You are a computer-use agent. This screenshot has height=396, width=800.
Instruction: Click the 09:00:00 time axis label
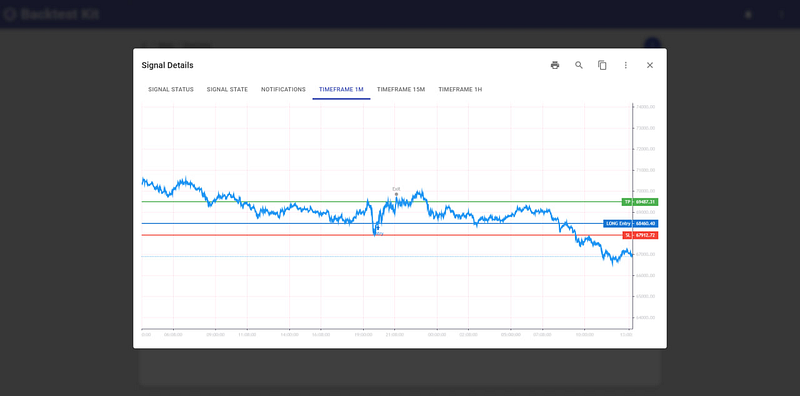point(215,335)
